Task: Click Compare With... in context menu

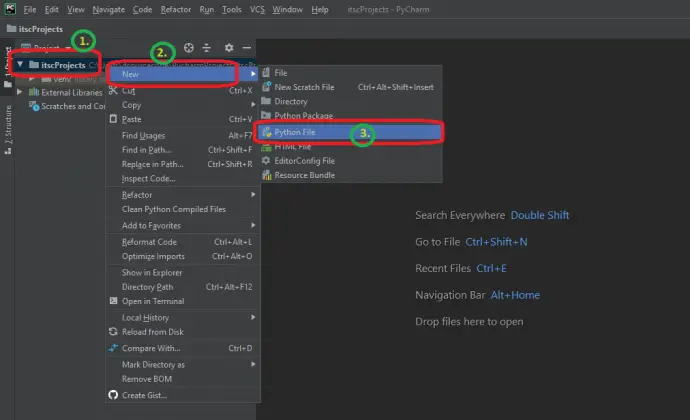Action: click(150, 348)
